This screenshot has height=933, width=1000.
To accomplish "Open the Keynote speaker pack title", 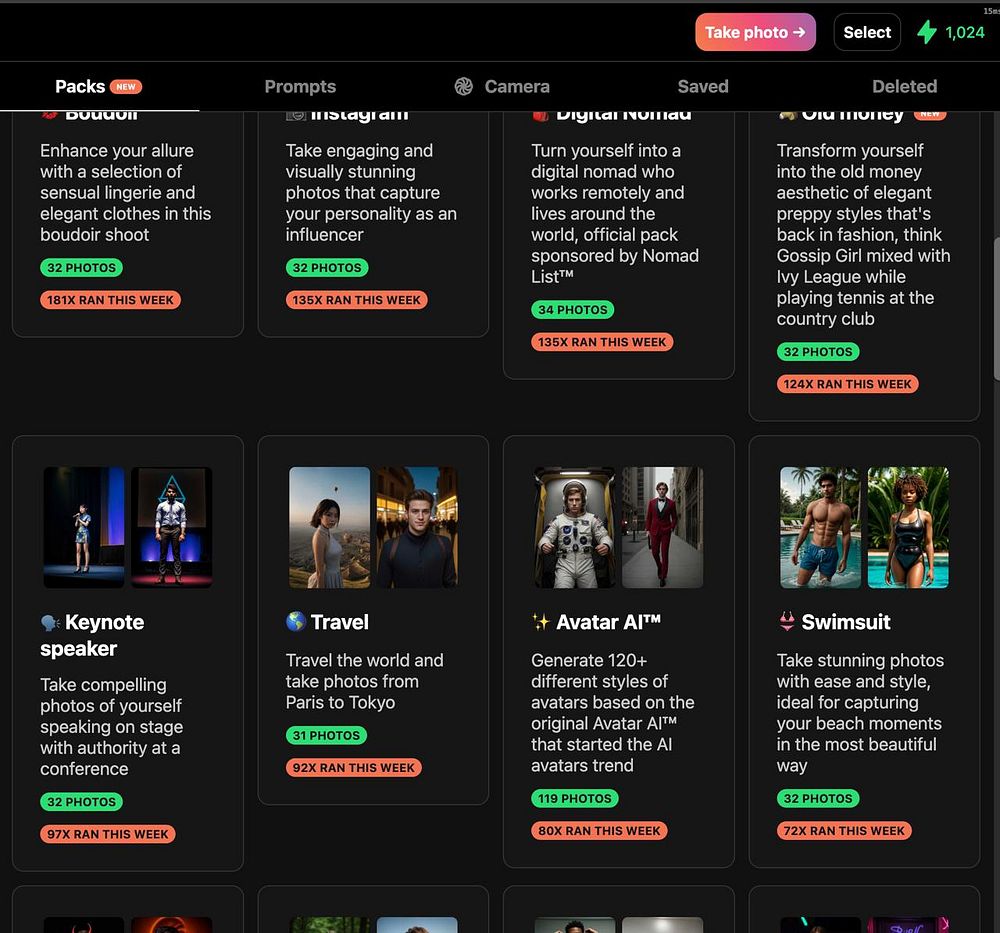I will 92,635.
